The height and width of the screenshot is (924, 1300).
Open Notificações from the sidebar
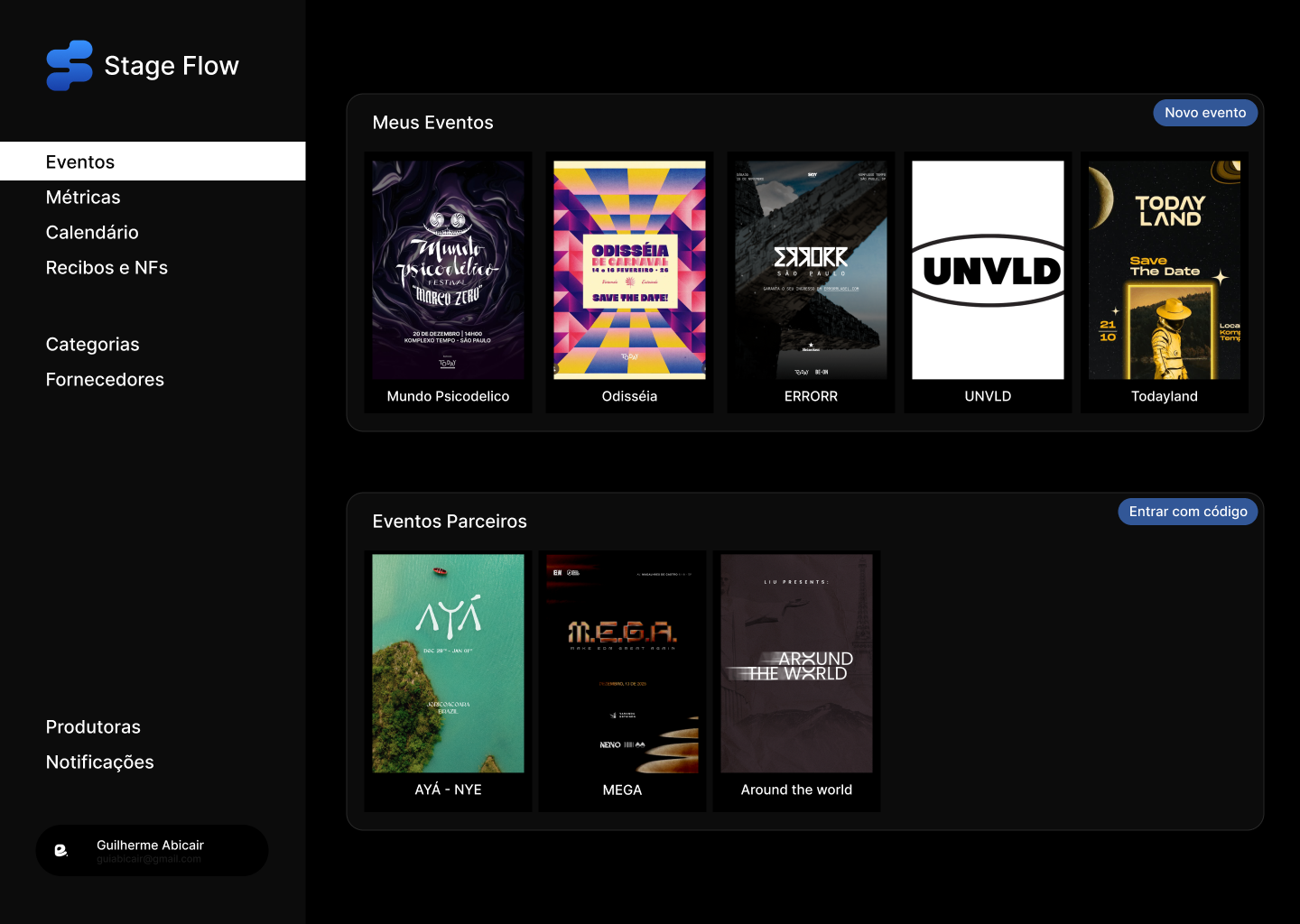(x=100, y=762)
